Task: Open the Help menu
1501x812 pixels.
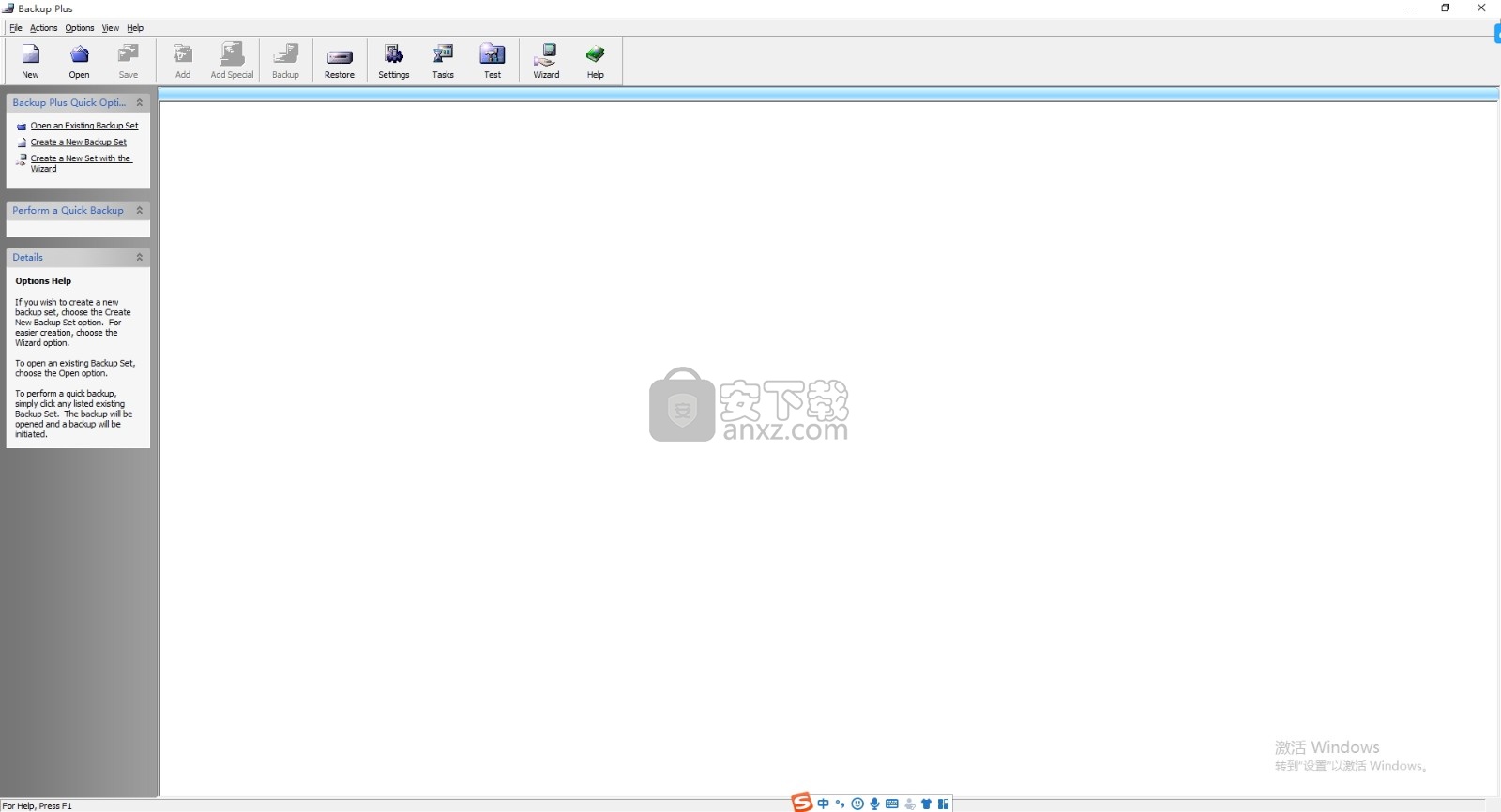Action: click(135, 28)
